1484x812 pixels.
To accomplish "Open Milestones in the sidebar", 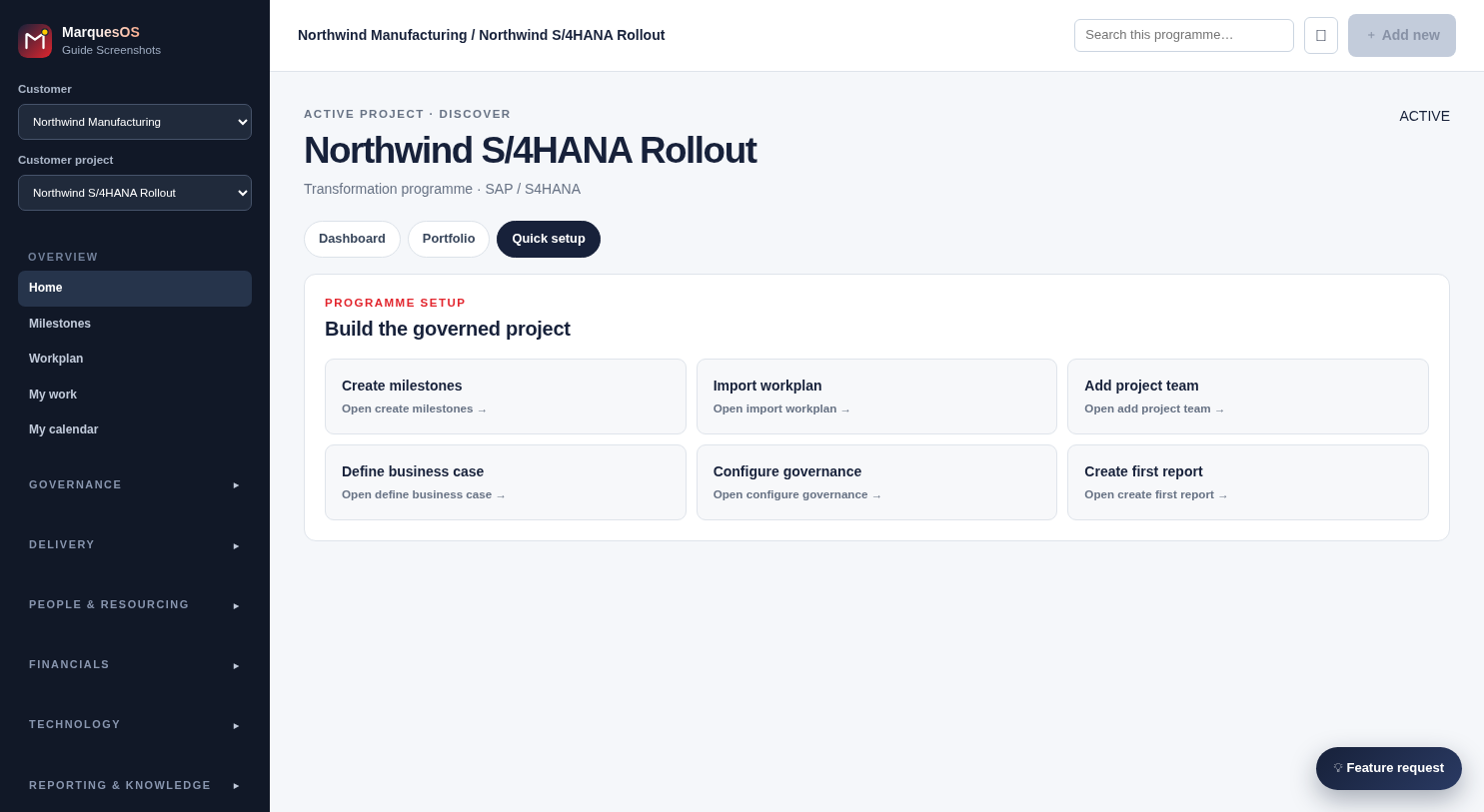I will click(x=135, y=324).
